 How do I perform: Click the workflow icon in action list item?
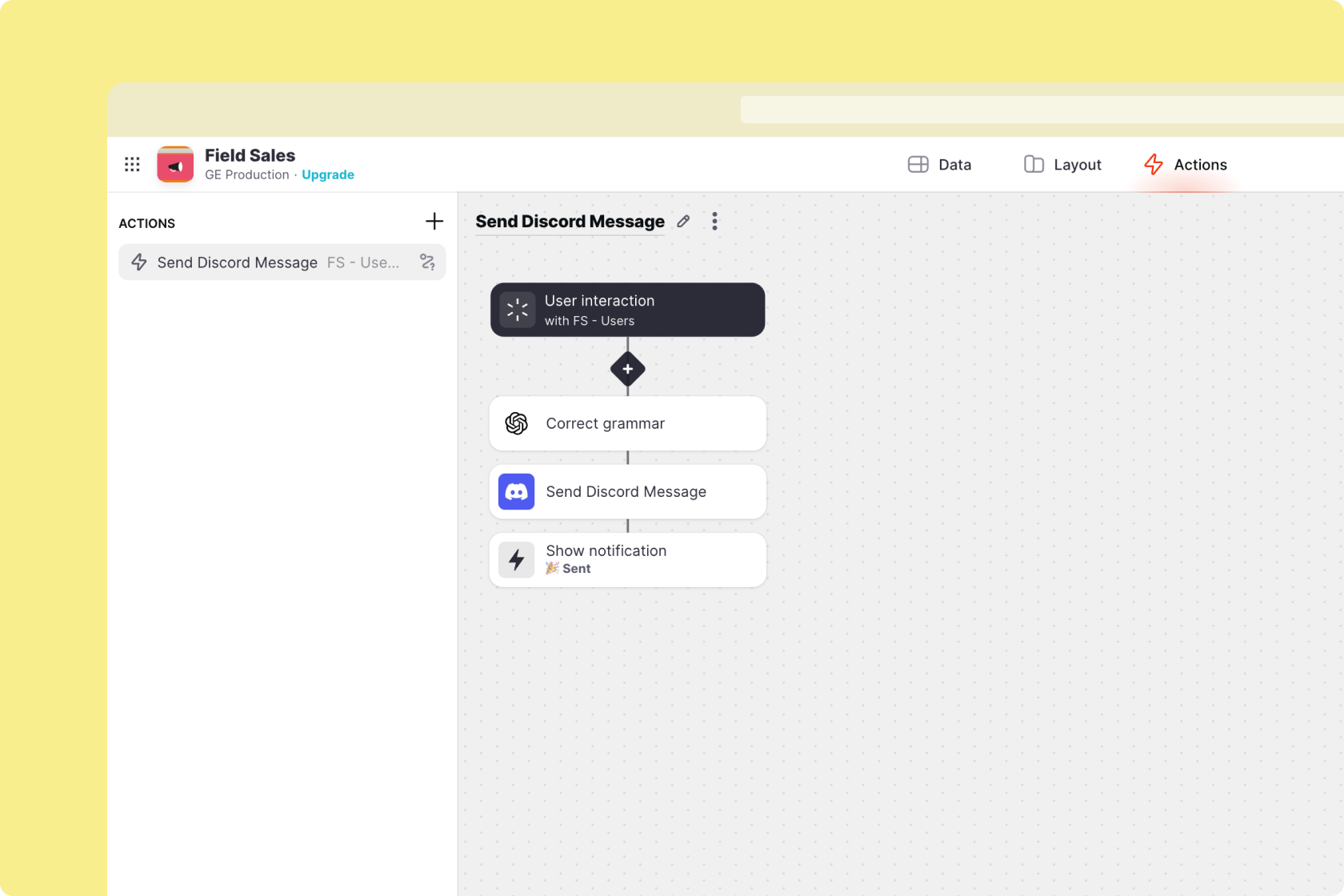coord(427,262)
